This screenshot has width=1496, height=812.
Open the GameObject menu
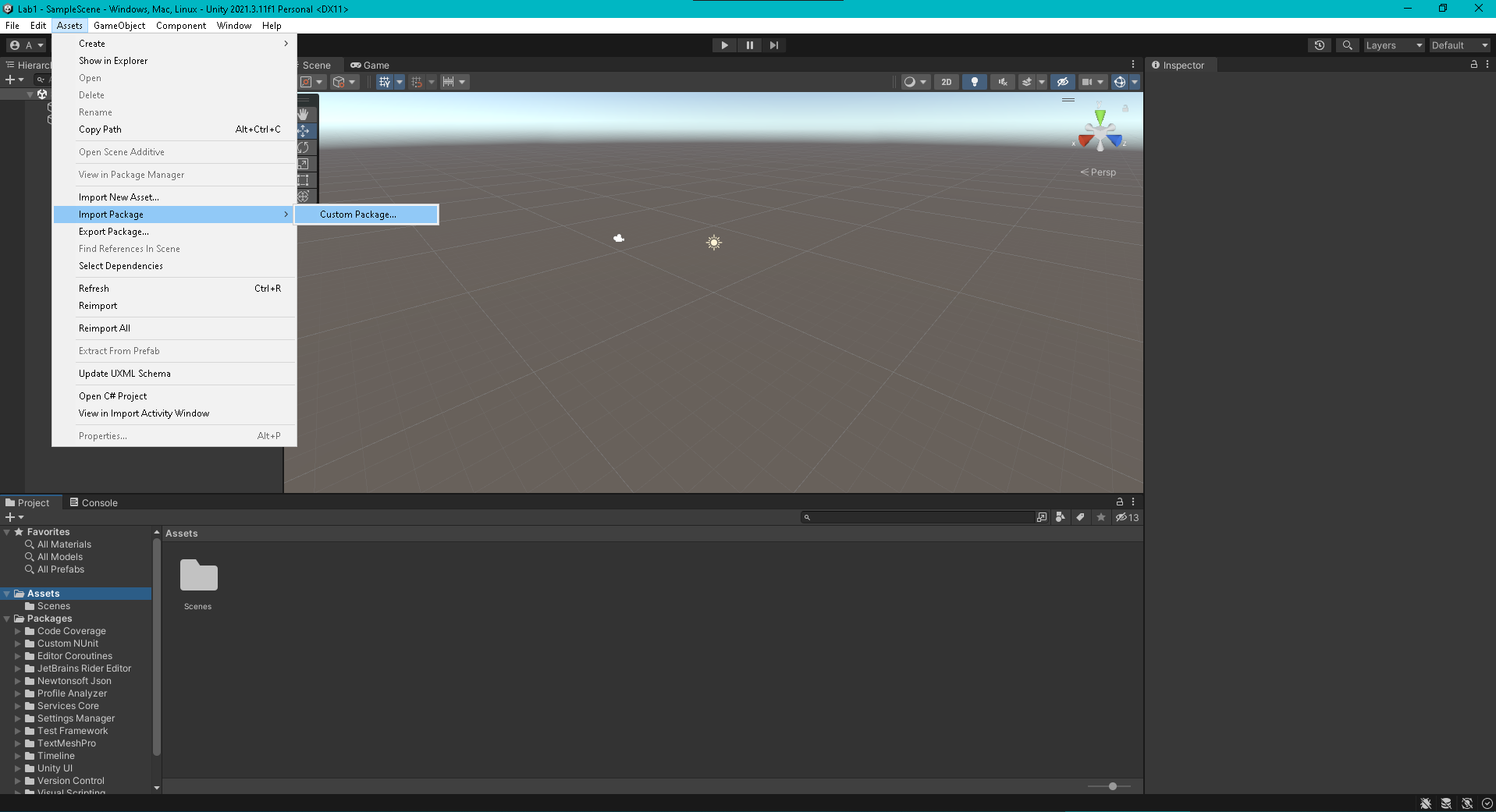[x=119, y=26]
